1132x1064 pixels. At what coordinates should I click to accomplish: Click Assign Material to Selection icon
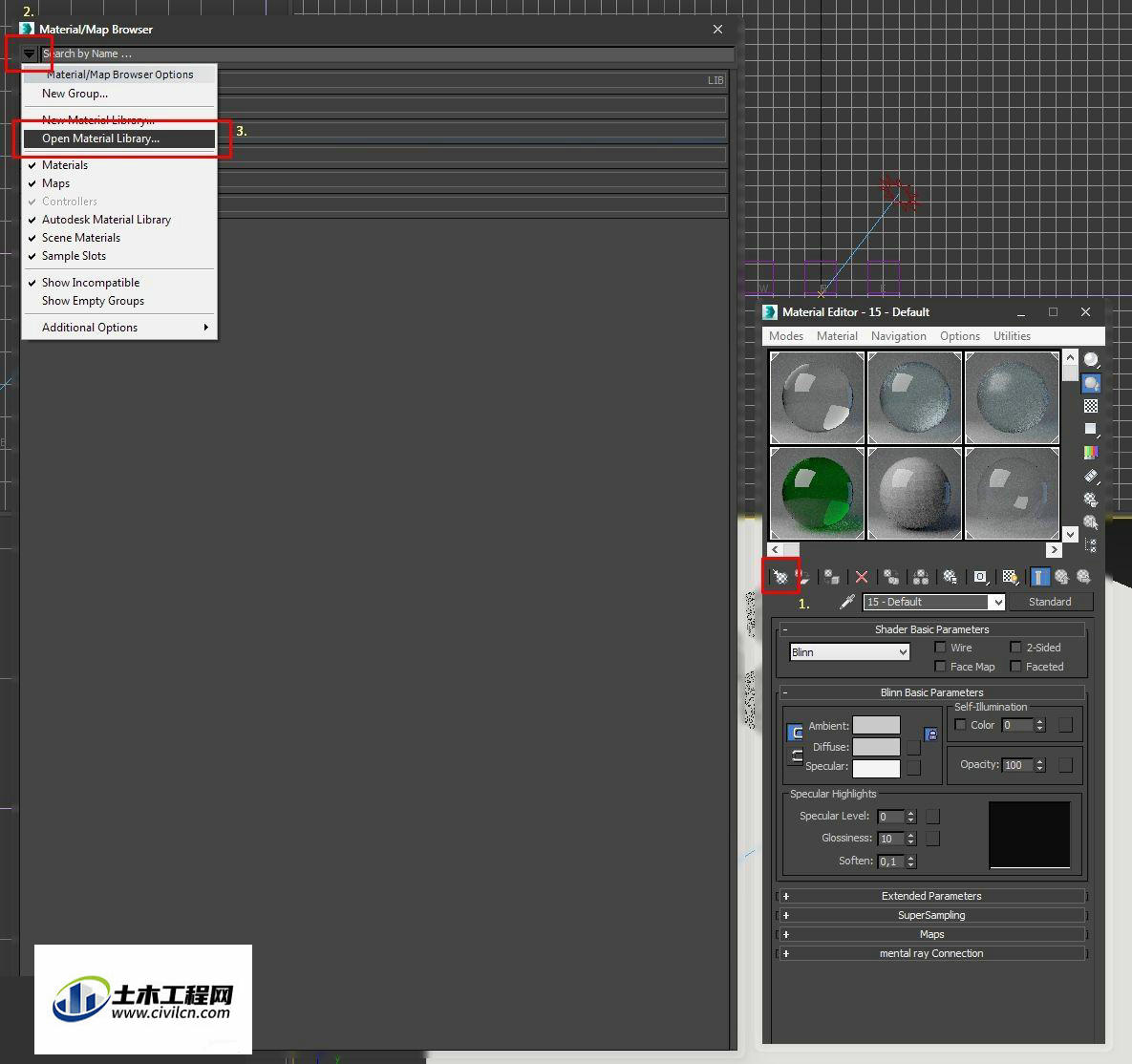pyautogui.click(x=832, y=577)
